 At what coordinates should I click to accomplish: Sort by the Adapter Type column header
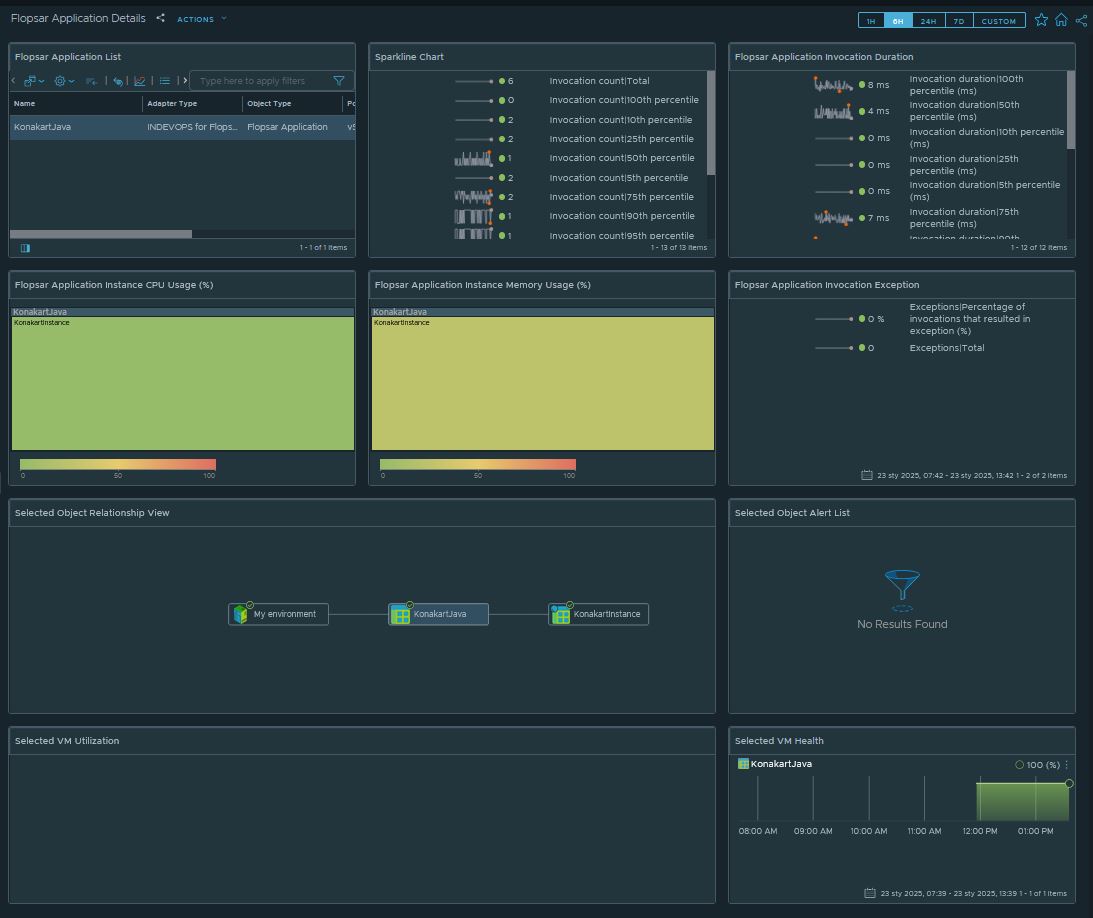coord(171,103)
